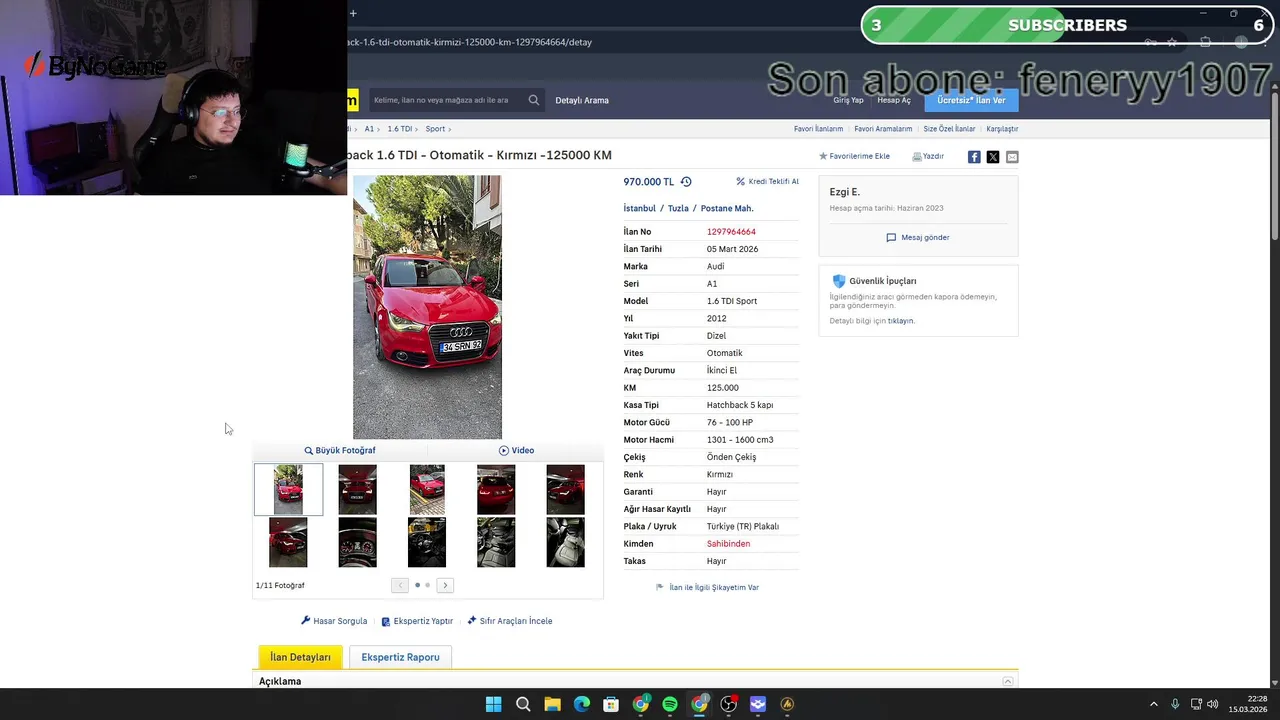Click the speech bubble icon of Mesaj gönder
Screen dimensions: 1280x720
[891, 238]
